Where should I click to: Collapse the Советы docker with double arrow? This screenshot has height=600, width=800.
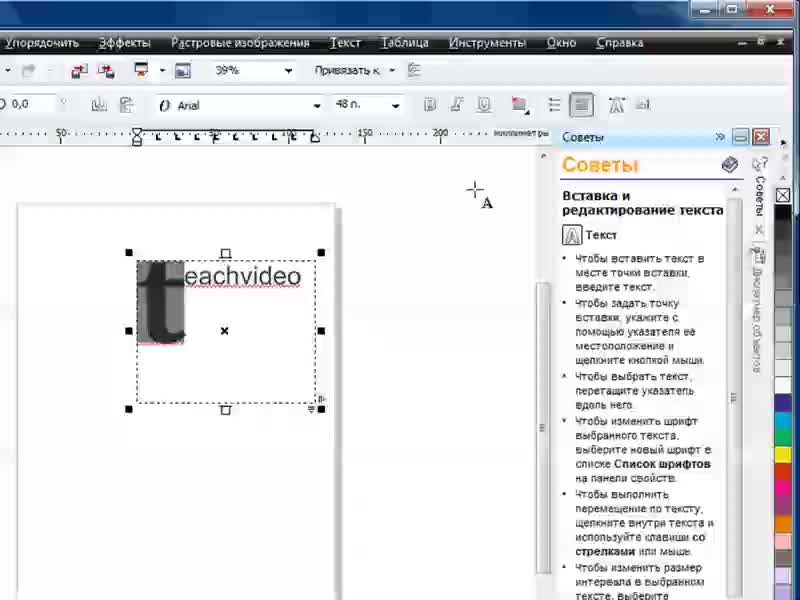coord(720,137)
